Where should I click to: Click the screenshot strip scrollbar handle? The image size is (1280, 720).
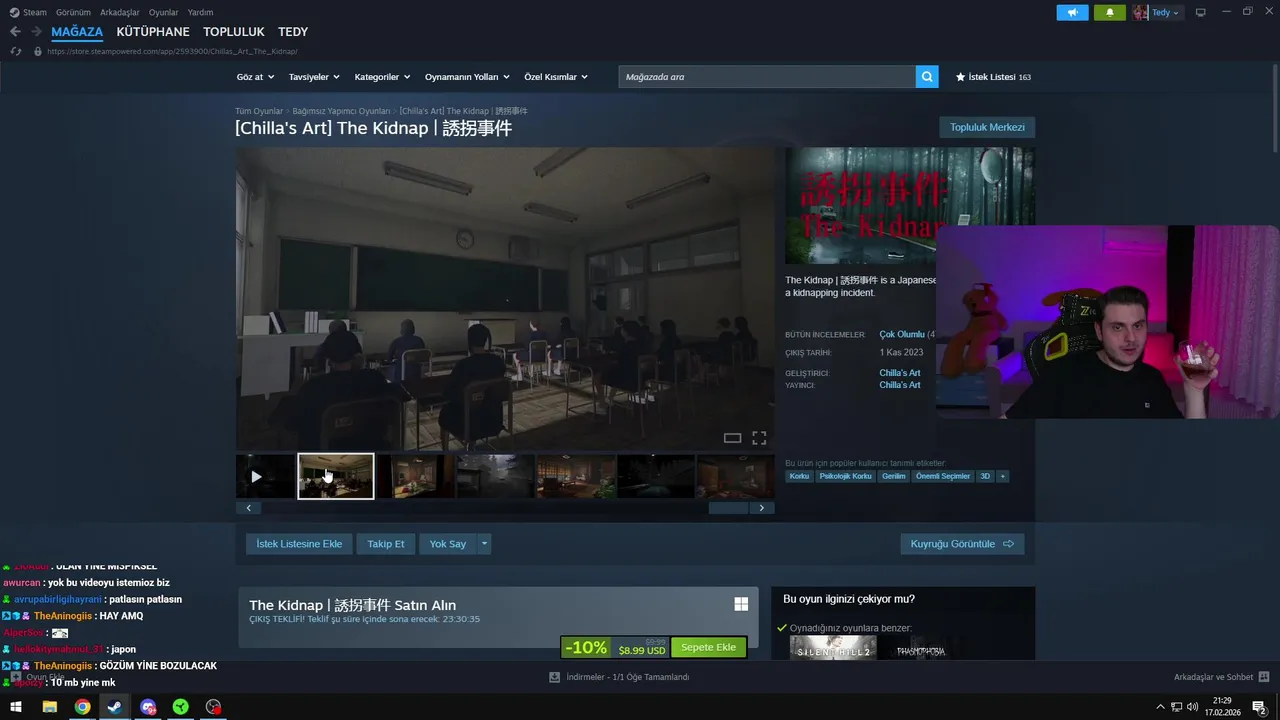click(728, 508)
